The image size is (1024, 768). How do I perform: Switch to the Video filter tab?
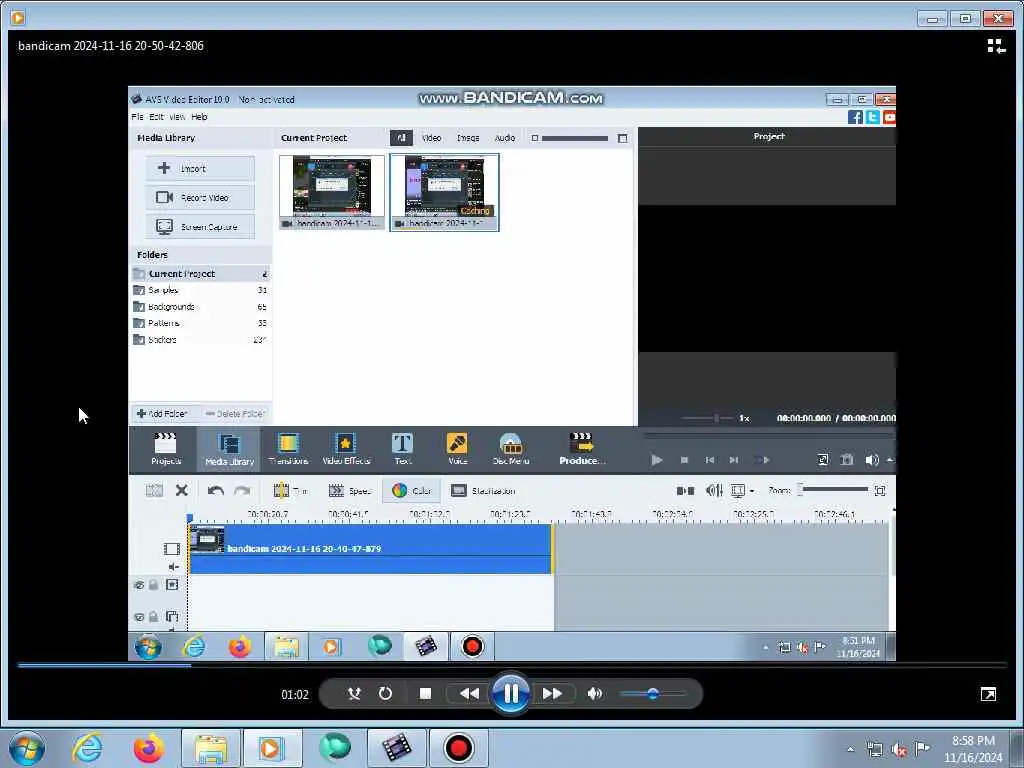tap(431, 138)
